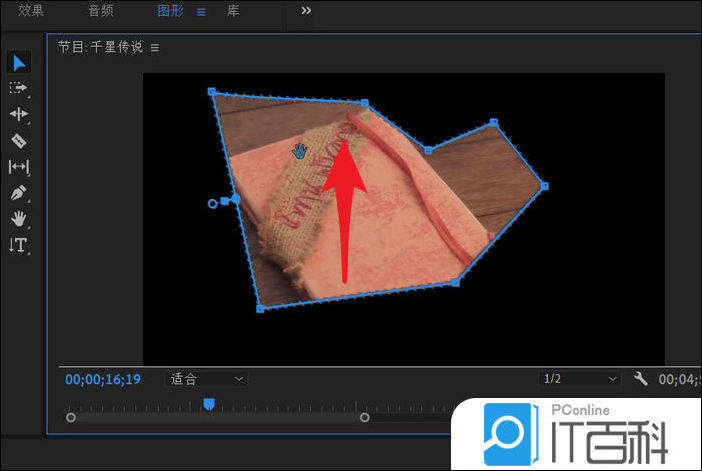702x471 pixels.
Task: Select the Slip tool
Action: (18, 167)
